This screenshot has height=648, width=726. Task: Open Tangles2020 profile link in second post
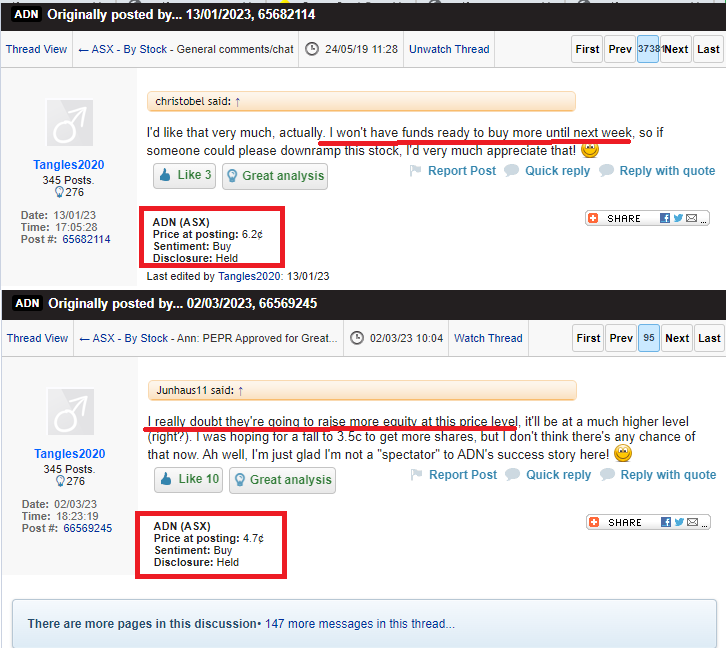point(69,454)
